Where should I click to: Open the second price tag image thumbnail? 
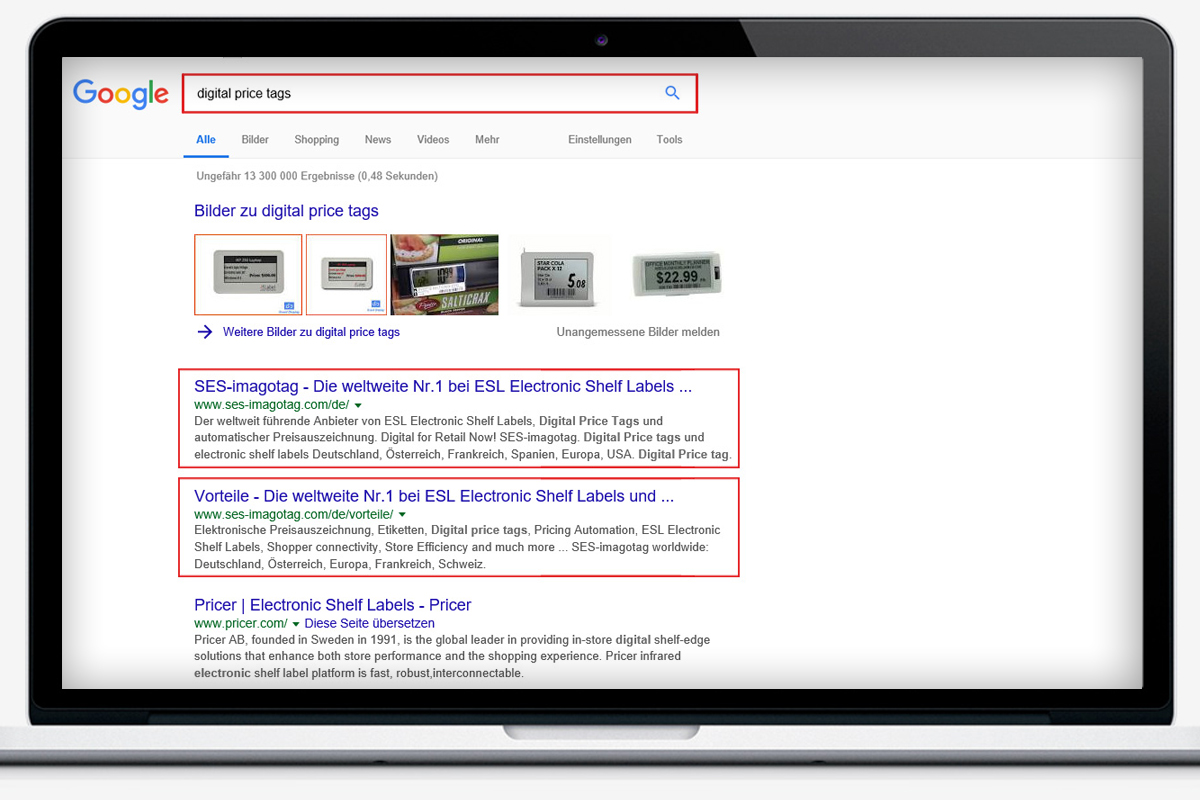point(346,275)
